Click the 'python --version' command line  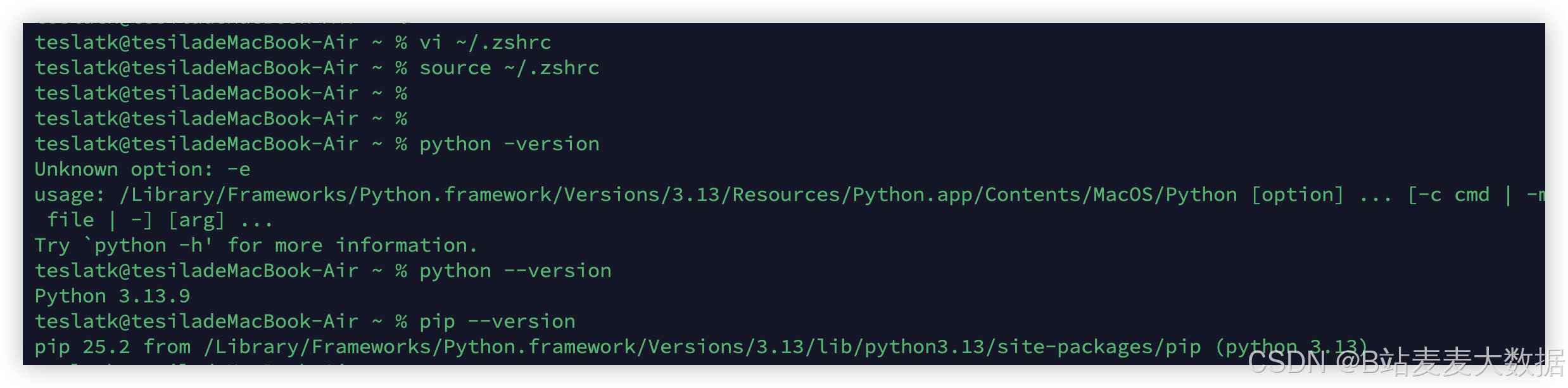tap(323, 271)
